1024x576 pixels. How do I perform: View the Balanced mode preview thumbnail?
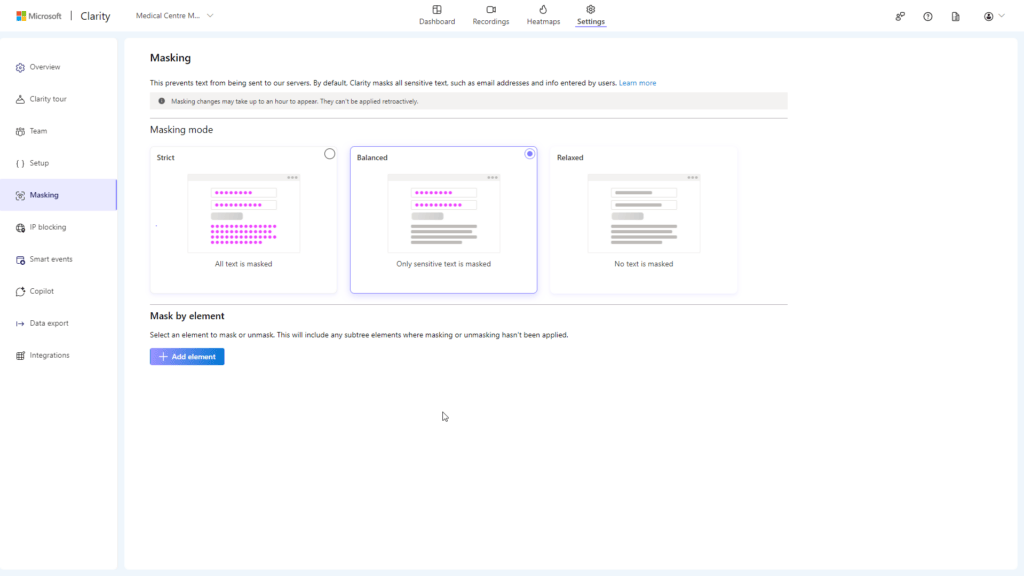pos(443,210)
